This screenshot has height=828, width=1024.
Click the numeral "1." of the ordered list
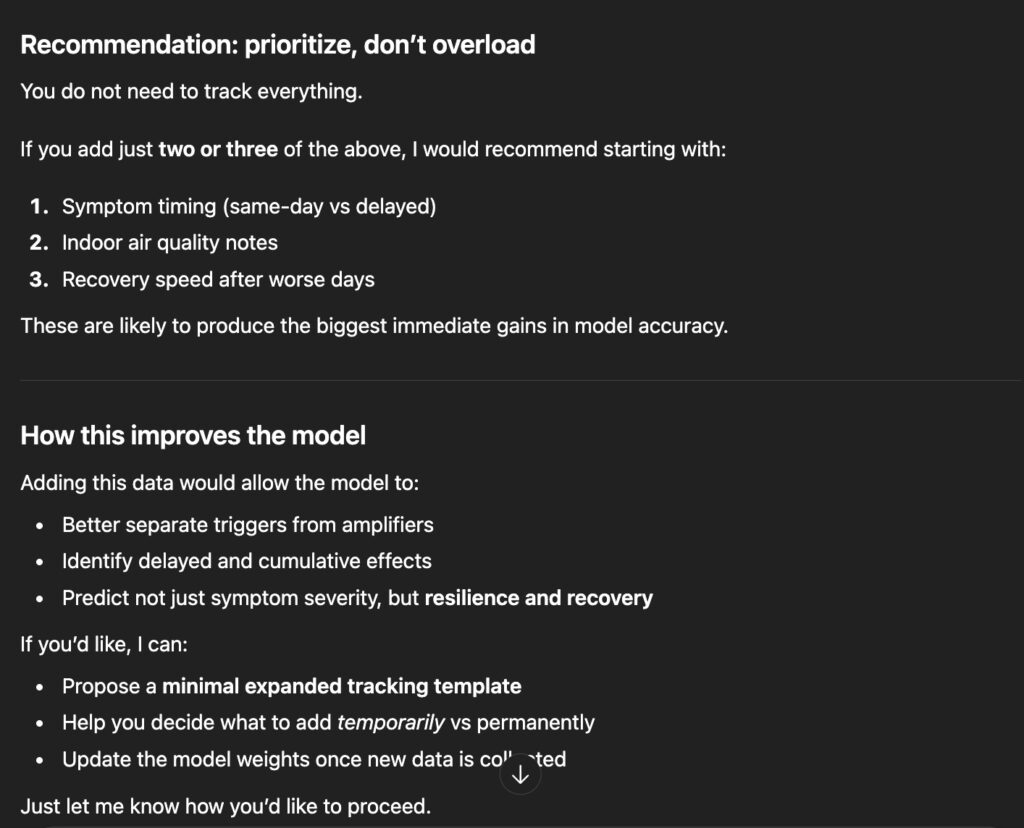39,207
